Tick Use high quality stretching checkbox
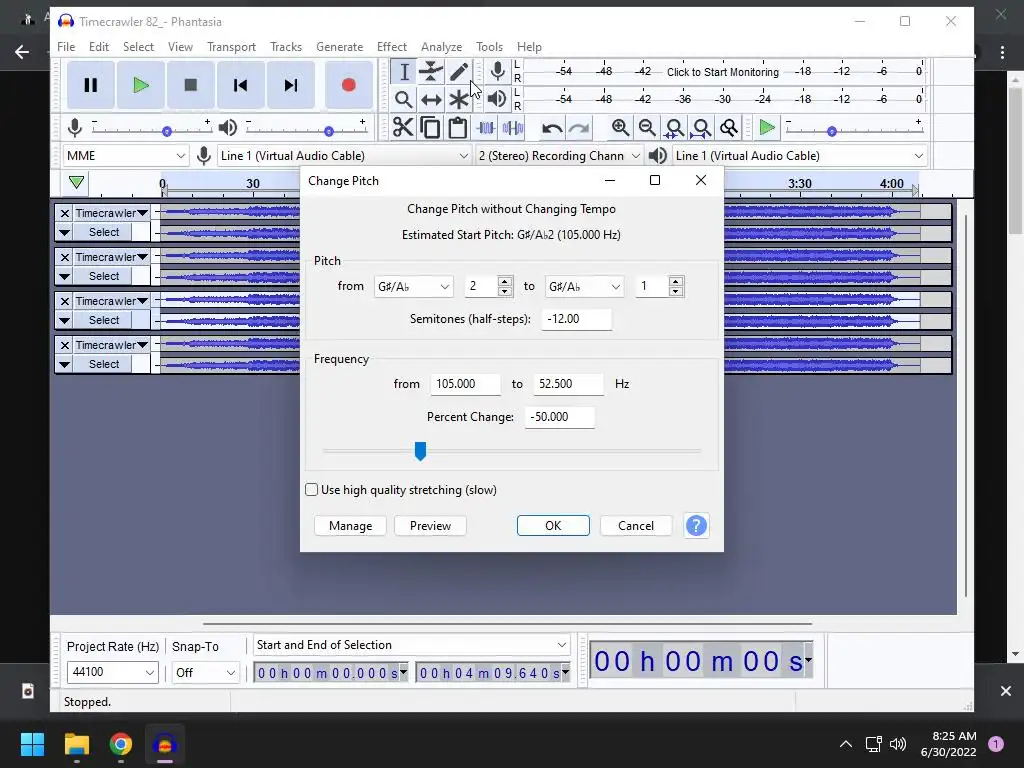 [312, 490]
